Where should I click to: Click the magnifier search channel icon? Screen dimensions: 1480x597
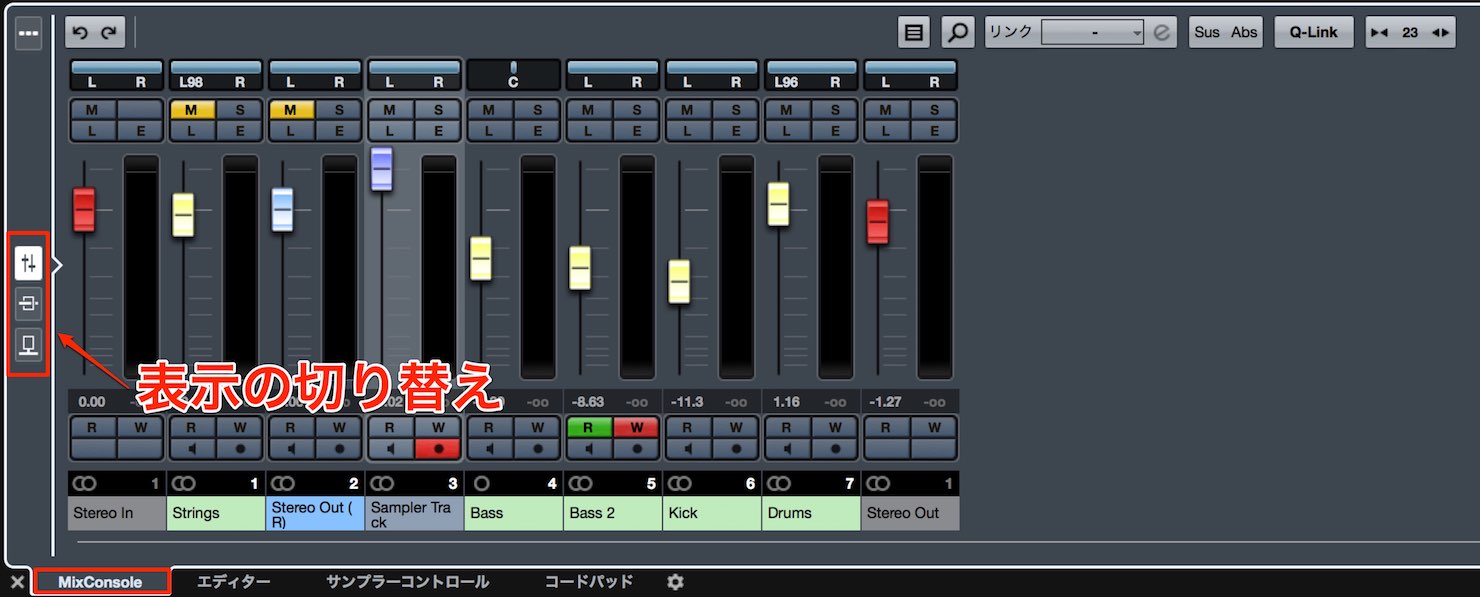(957, 33)
